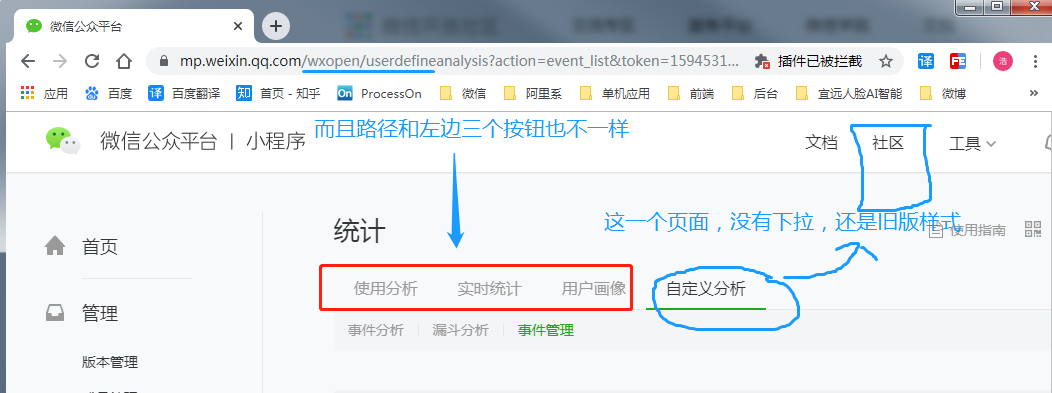Screen dimensions: 1052x393
Task: Switch to the 自定义分析 tab
Action: pos(706,289)
